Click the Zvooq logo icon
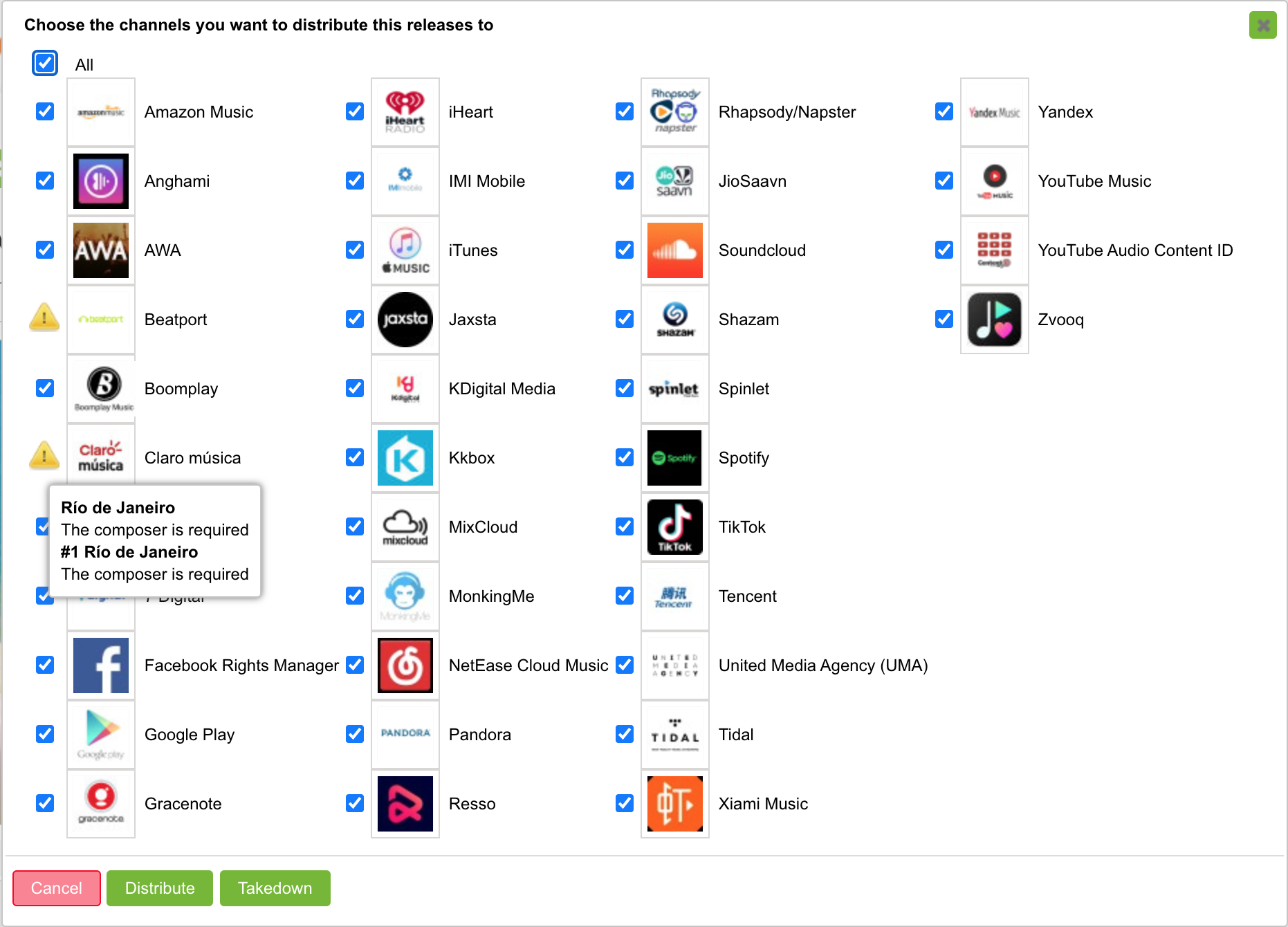Image resolution: width=1288 pixels, height=927 pixels. coord(995,320)
